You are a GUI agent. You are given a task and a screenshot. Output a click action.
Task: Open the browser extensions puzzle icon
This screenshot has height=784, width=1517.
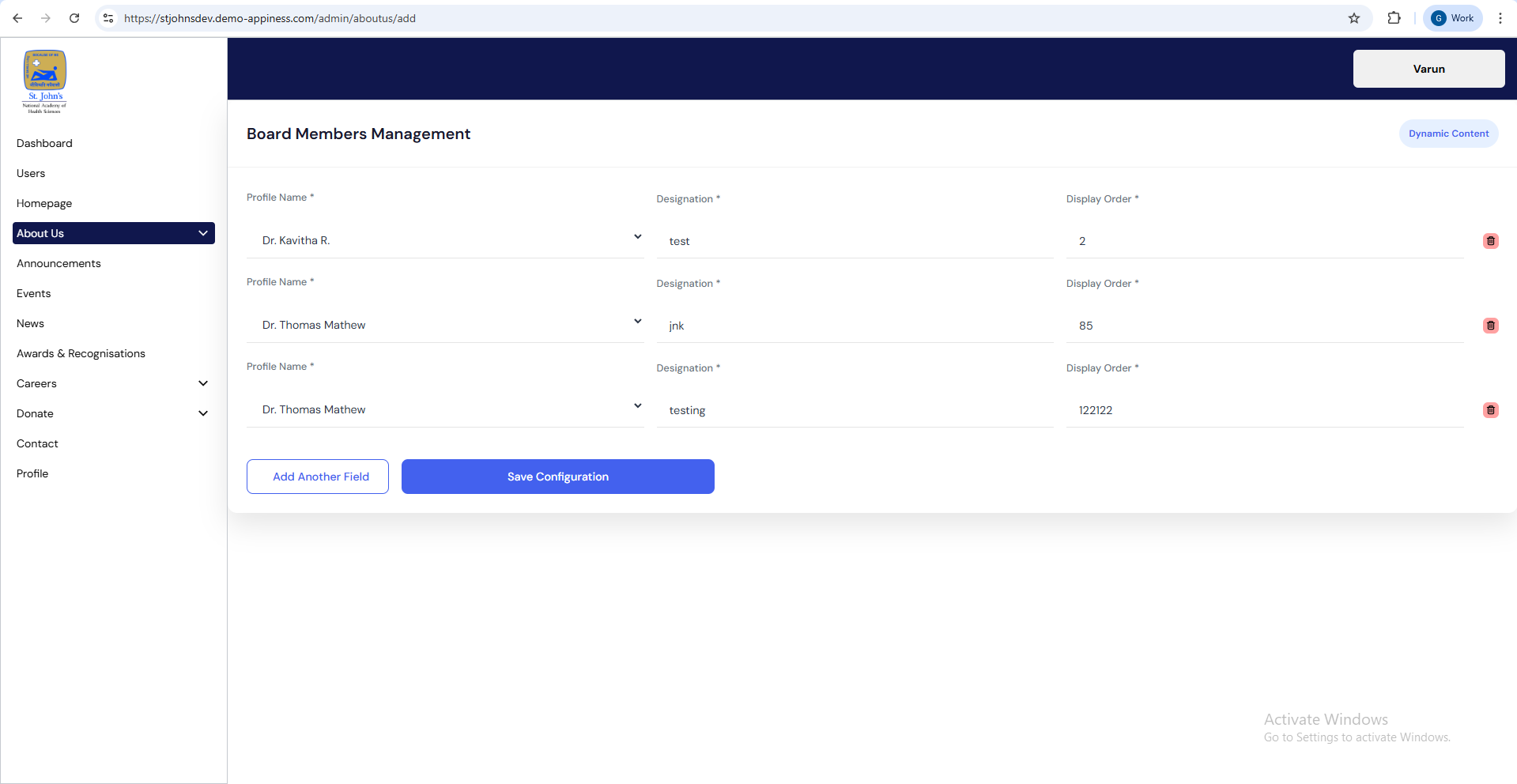[1394, 18]
